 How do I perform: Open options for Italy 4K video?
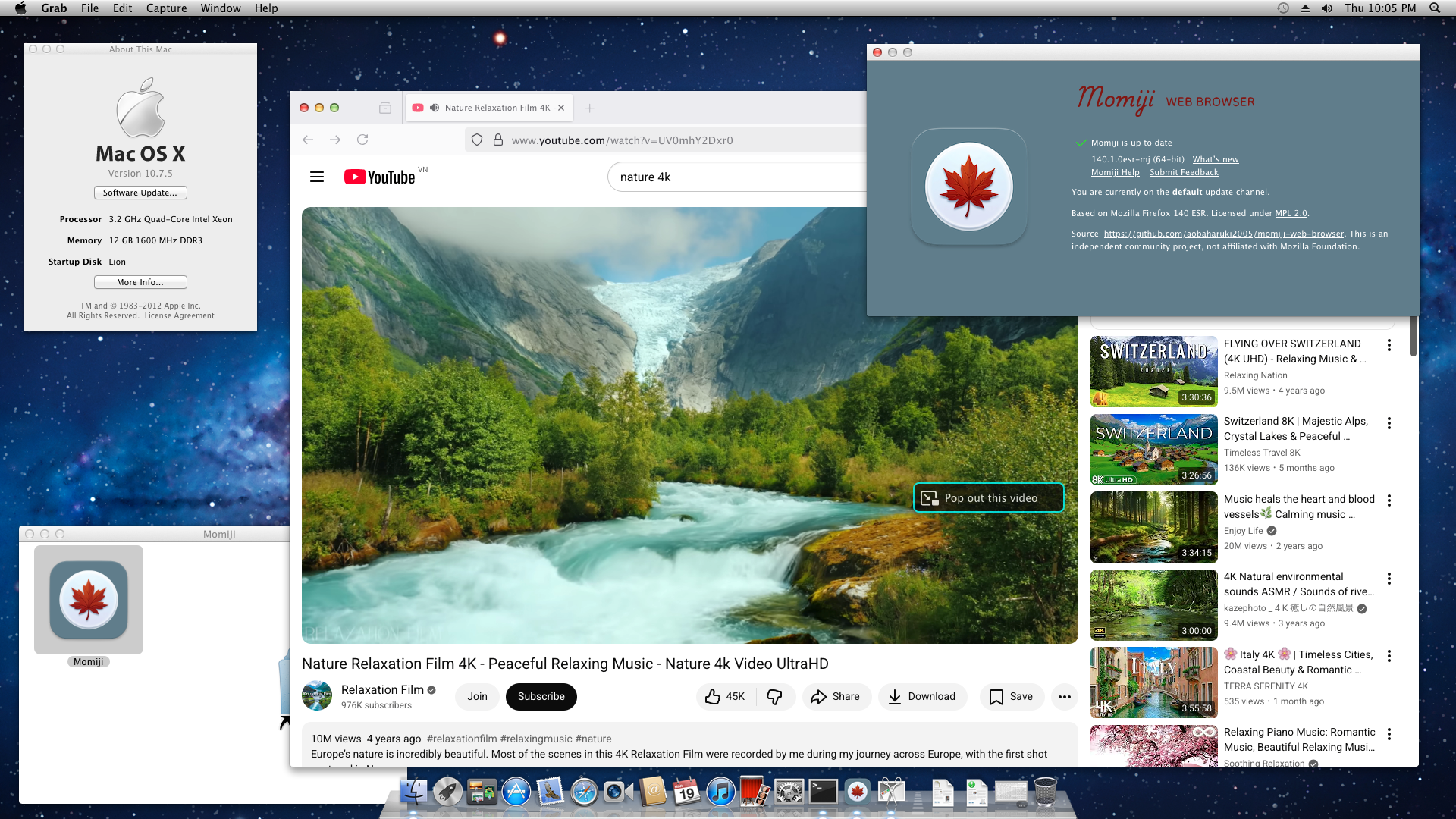coord(1389,656)
